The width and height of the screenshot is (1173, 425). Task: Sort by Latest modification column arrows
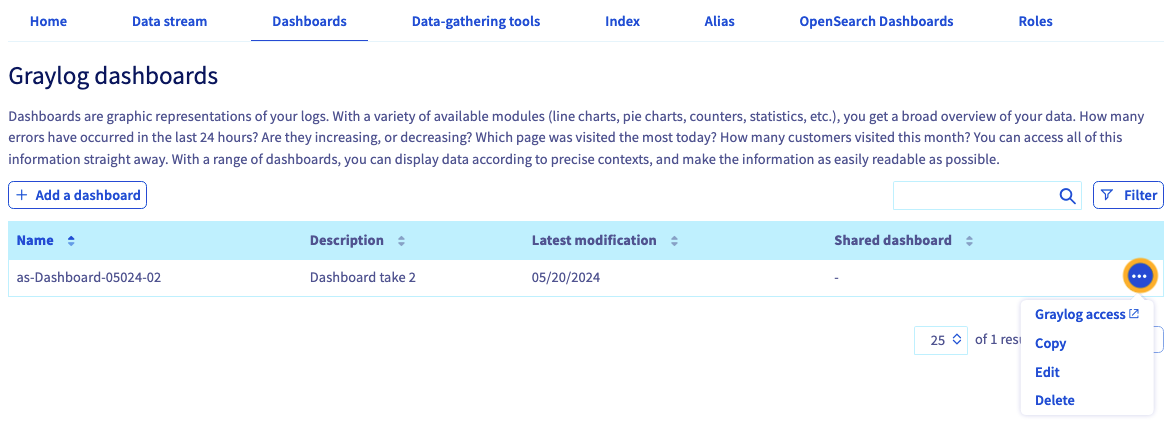click(x=674, y=241)
